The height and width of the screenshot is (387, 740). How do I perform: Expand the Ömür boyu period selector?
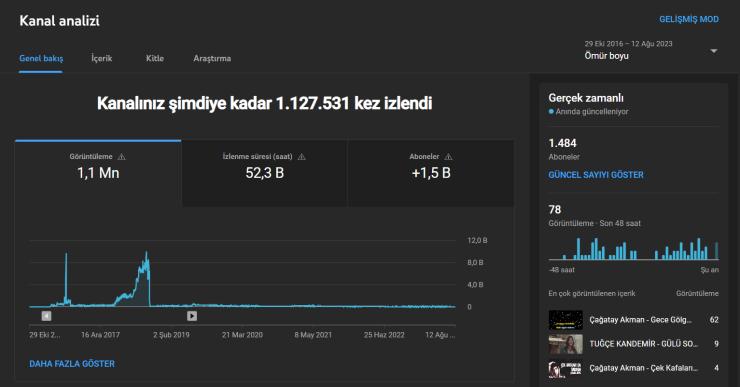point(651,50)
